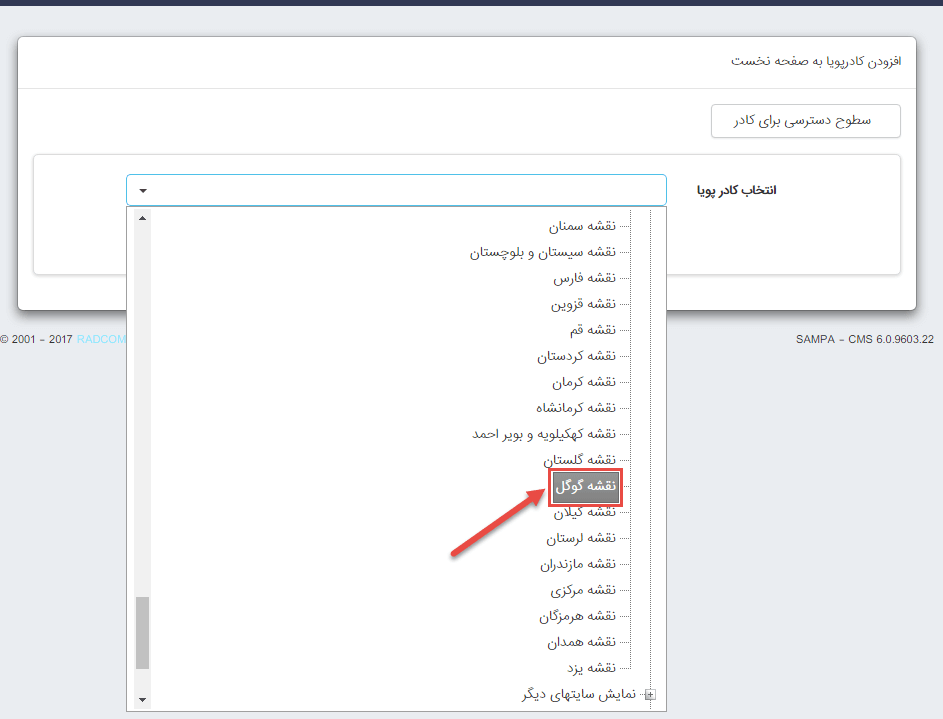The image size is (943, 719).
Task: Select نقشه کردستان in the list
Action: coord(576,356)
